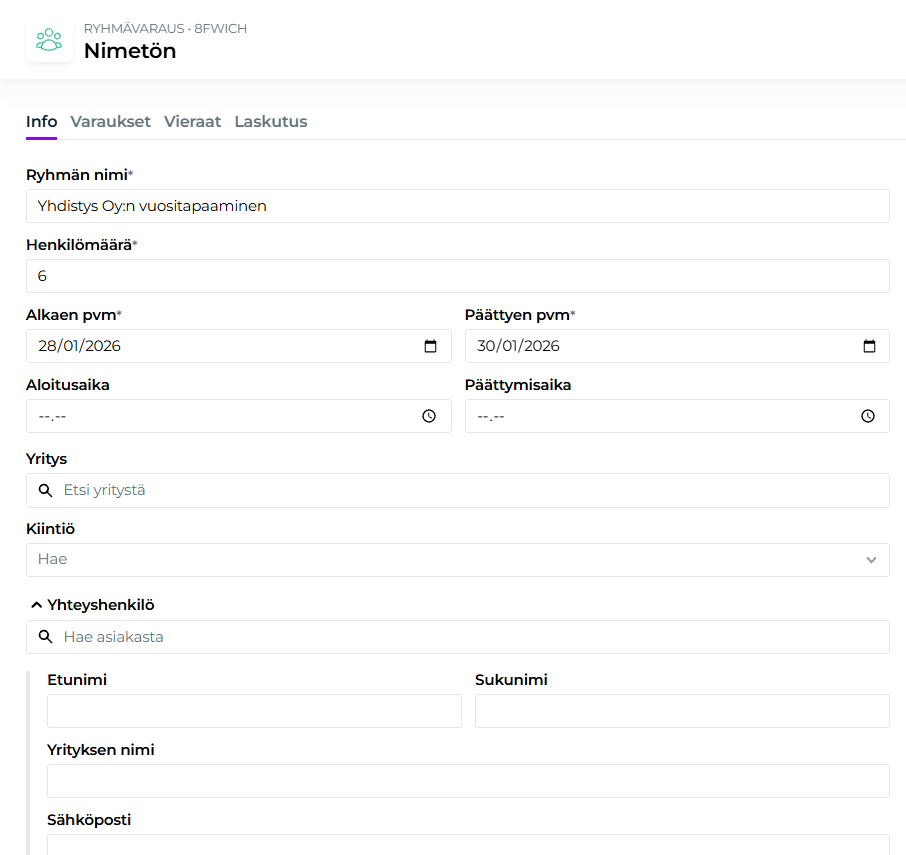Click magnifier icon in Yritys search
This screenshot has height=855, width=906.
[x=45, y=490]
